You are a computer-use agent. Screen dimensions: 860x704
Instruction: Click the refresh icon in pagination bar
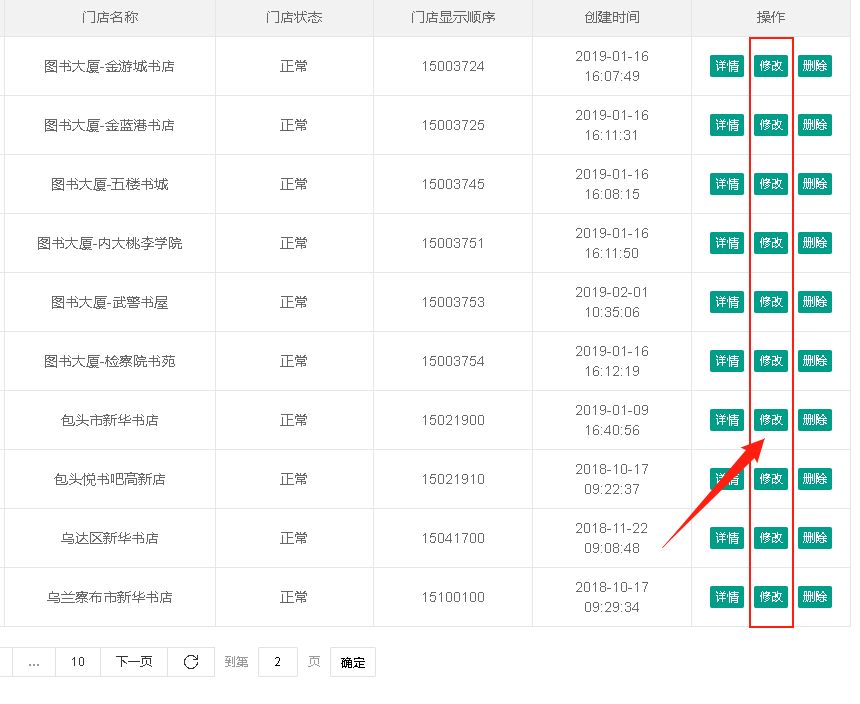click(x=191, y=662)
